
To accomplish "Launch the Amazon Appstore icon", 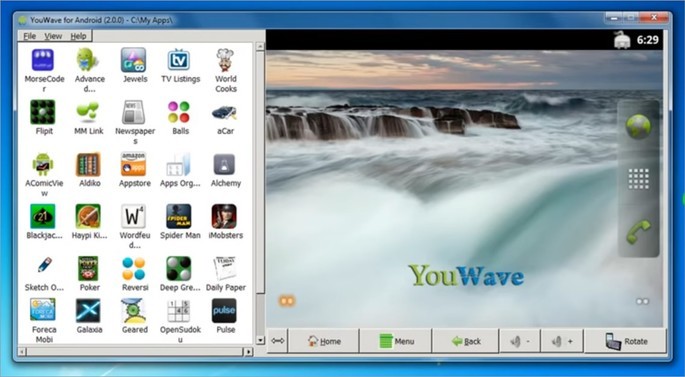I will pos(133,164).
